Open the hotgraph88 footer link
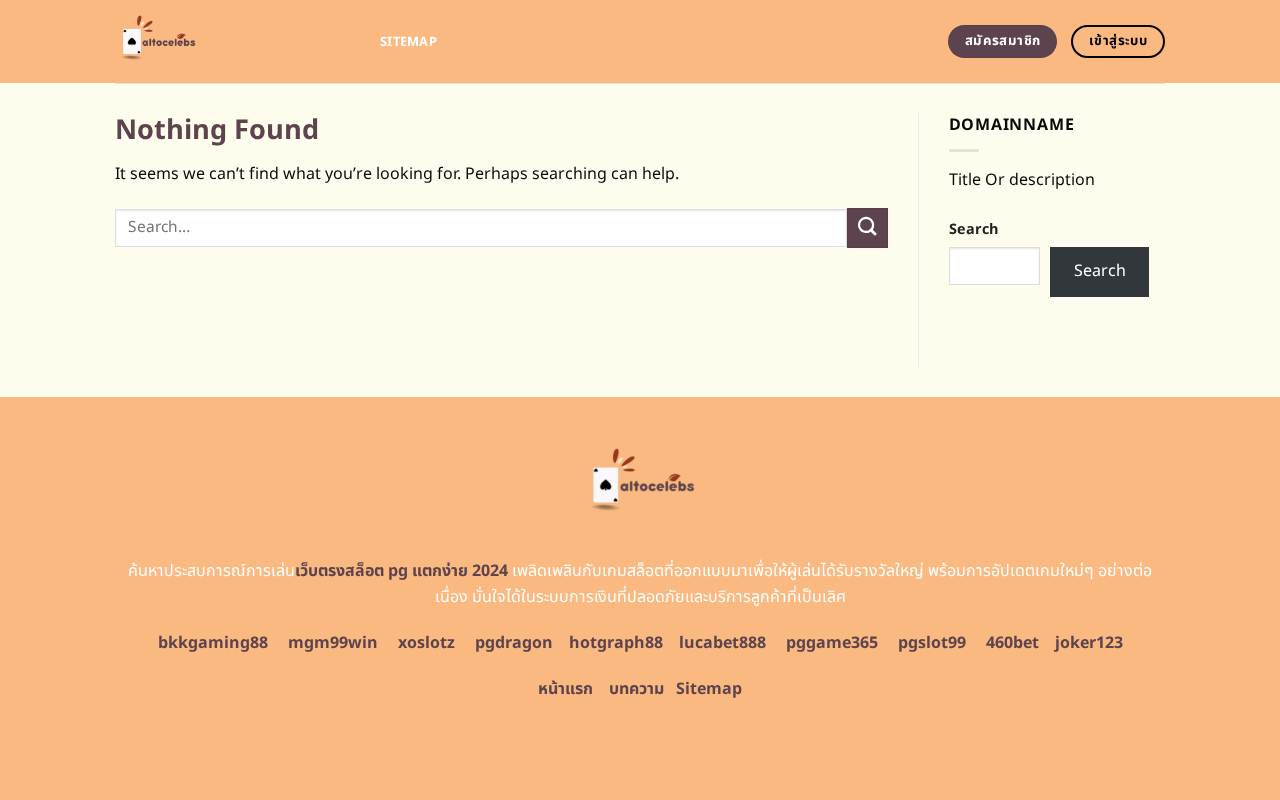 pyautogui.click(x=616, y=642)
